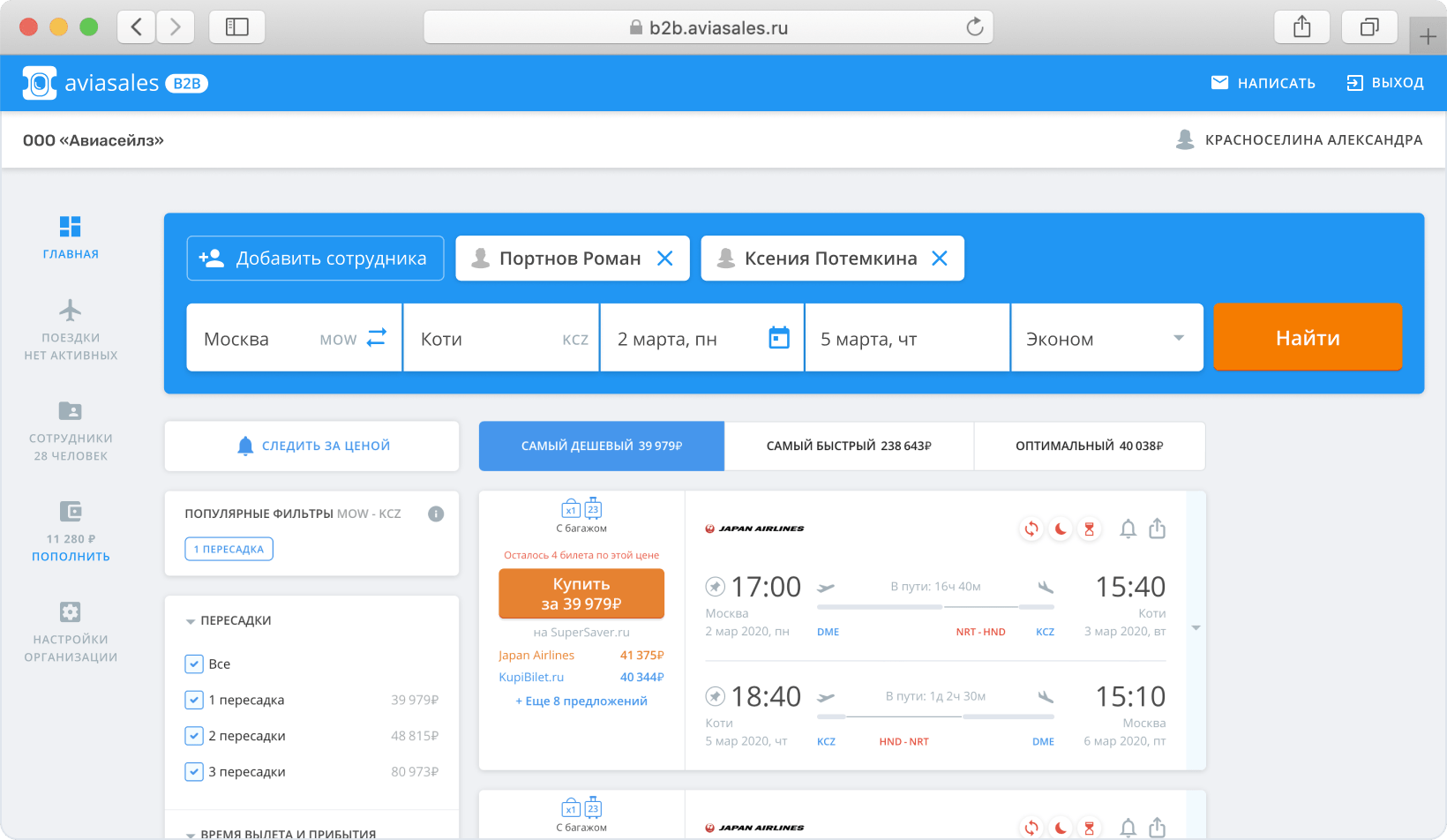Select Оптимальный tab
The height and width of the screenshot is (840, 1447).
(1090, 446)
